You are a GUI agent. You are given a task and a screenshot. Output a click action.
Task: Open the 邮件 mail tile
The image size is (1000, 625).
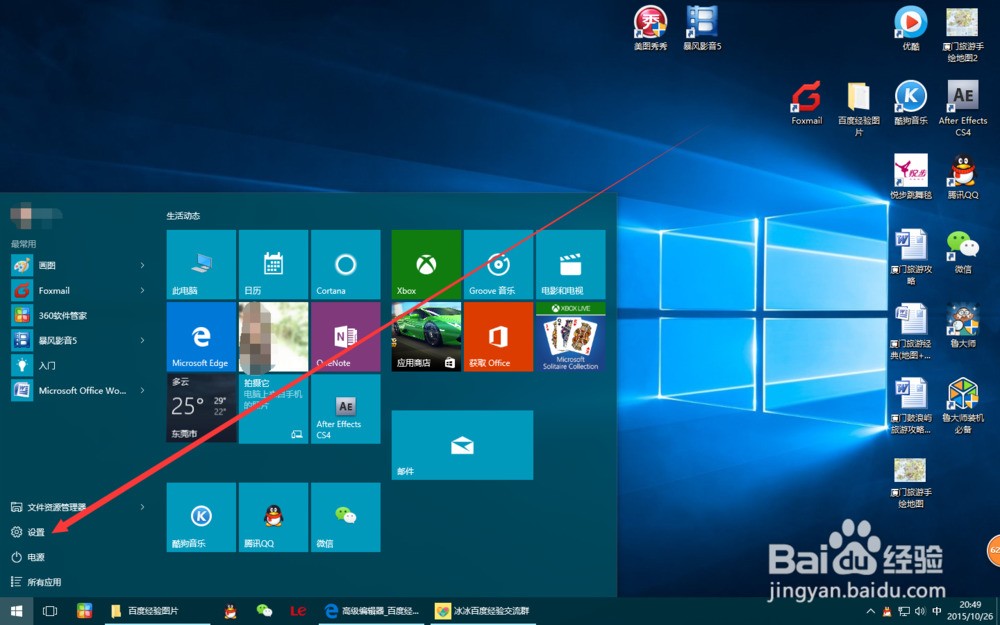461,445
